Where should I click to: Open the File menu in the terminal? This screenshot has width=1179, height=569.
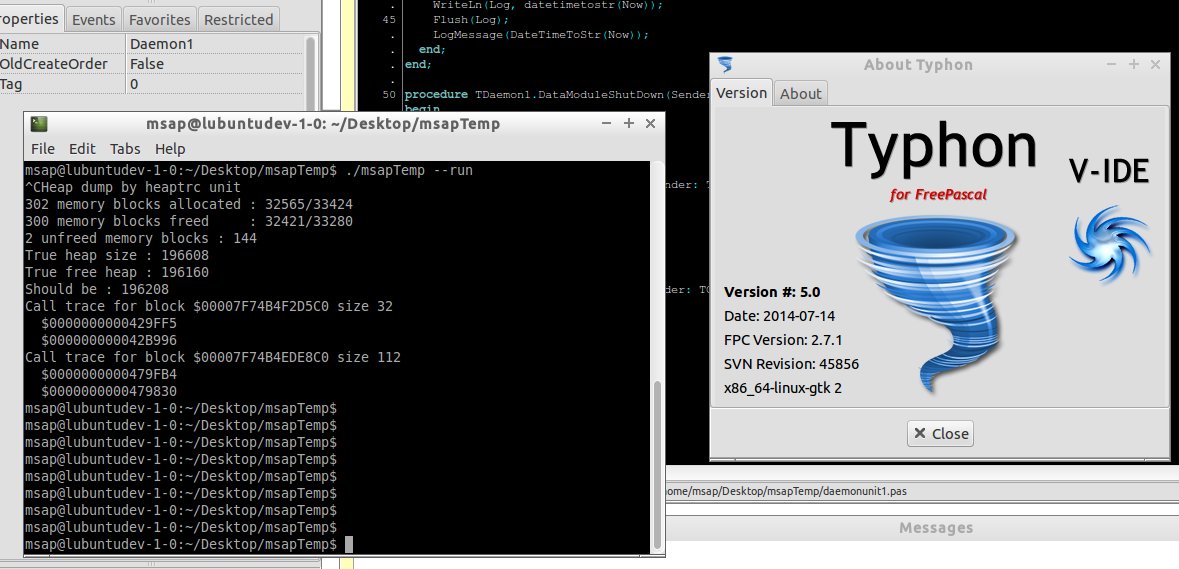(43, 149)
